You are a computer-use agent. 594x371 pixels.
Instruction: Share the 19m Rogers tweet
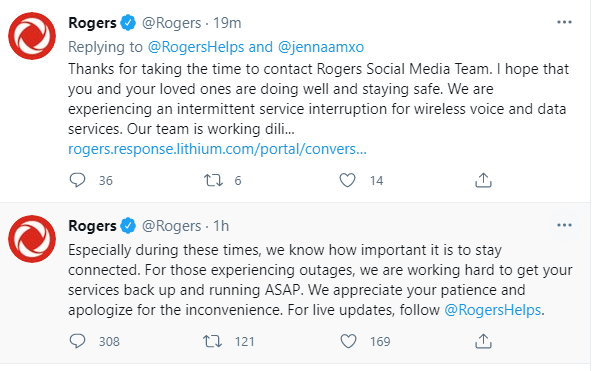coord(483,180)
